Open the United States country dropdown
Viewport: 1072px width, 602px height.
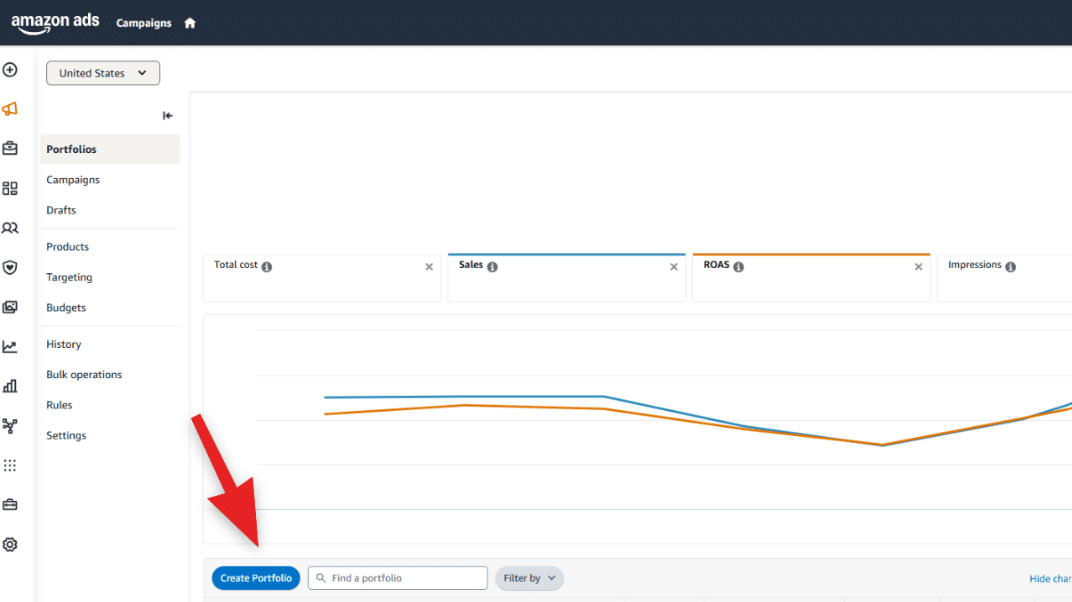tap(103, 73)
